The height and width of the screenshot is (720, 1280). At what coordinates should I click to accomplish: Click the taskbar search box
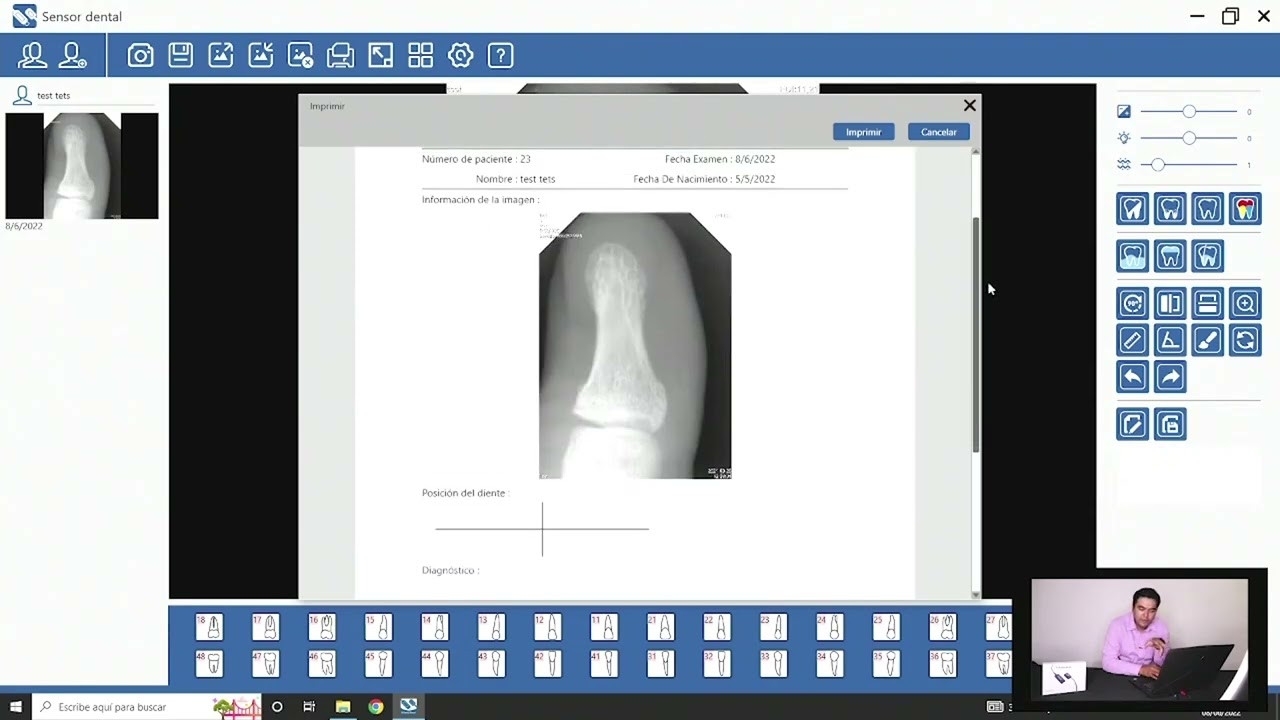pyautogui.click(x=146, y=707)
